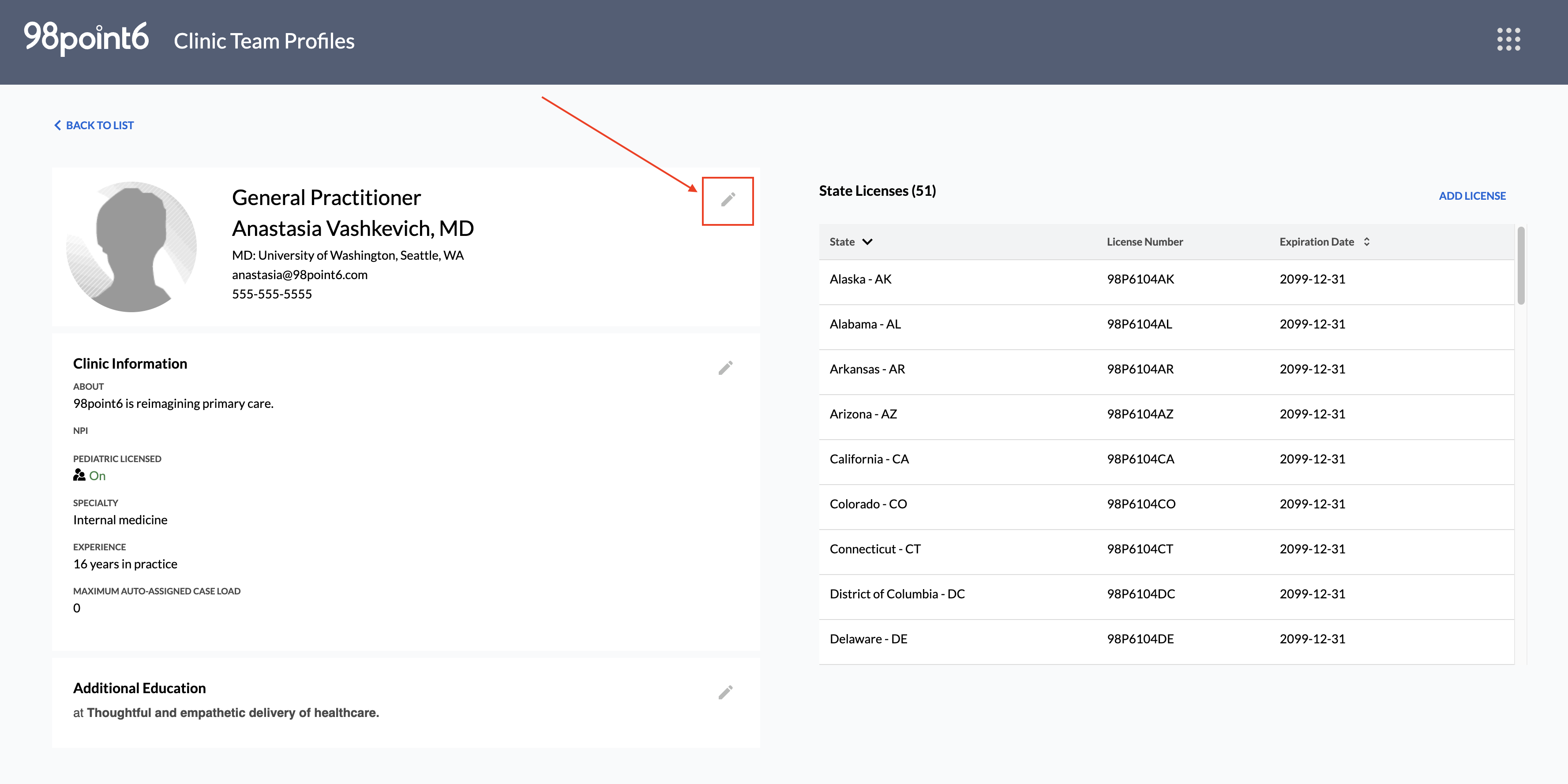
Task: Click the General Practitioner title
Action: coord(326,198)
